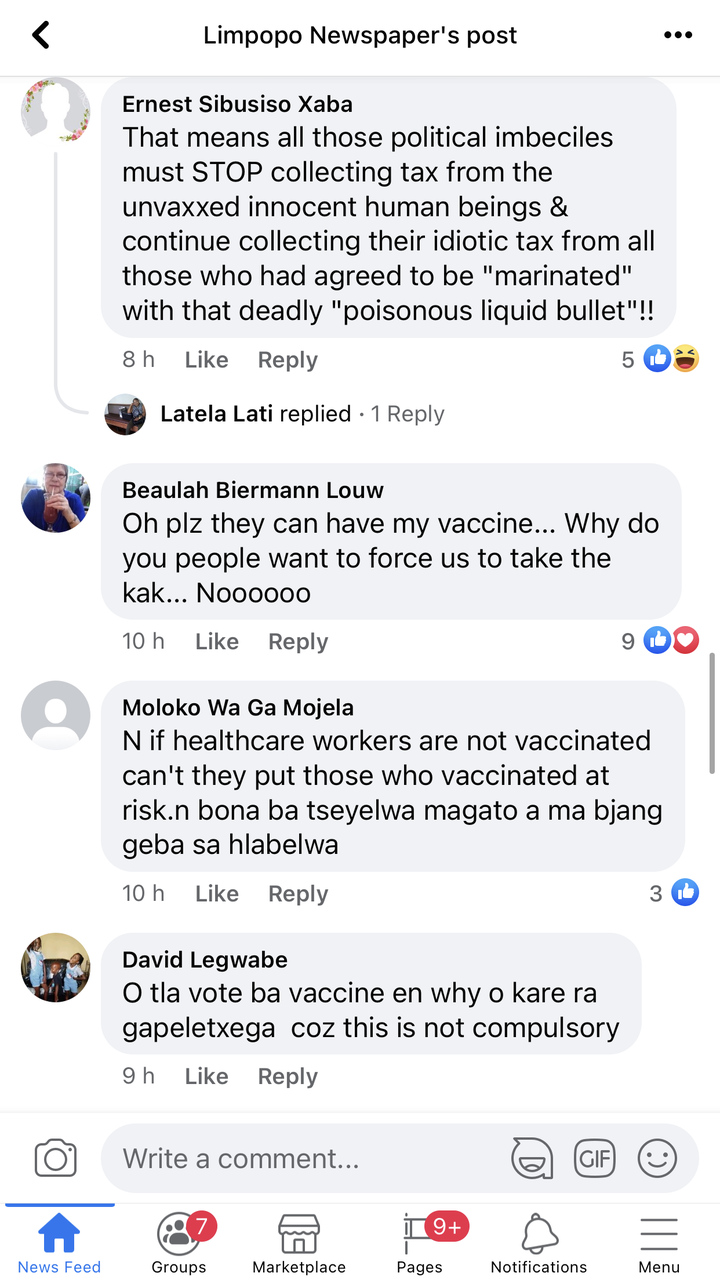Like Moloko Wa Ga Mojela's comment
The width and height of the screenshot is (720, 1280).
point(217,893)
